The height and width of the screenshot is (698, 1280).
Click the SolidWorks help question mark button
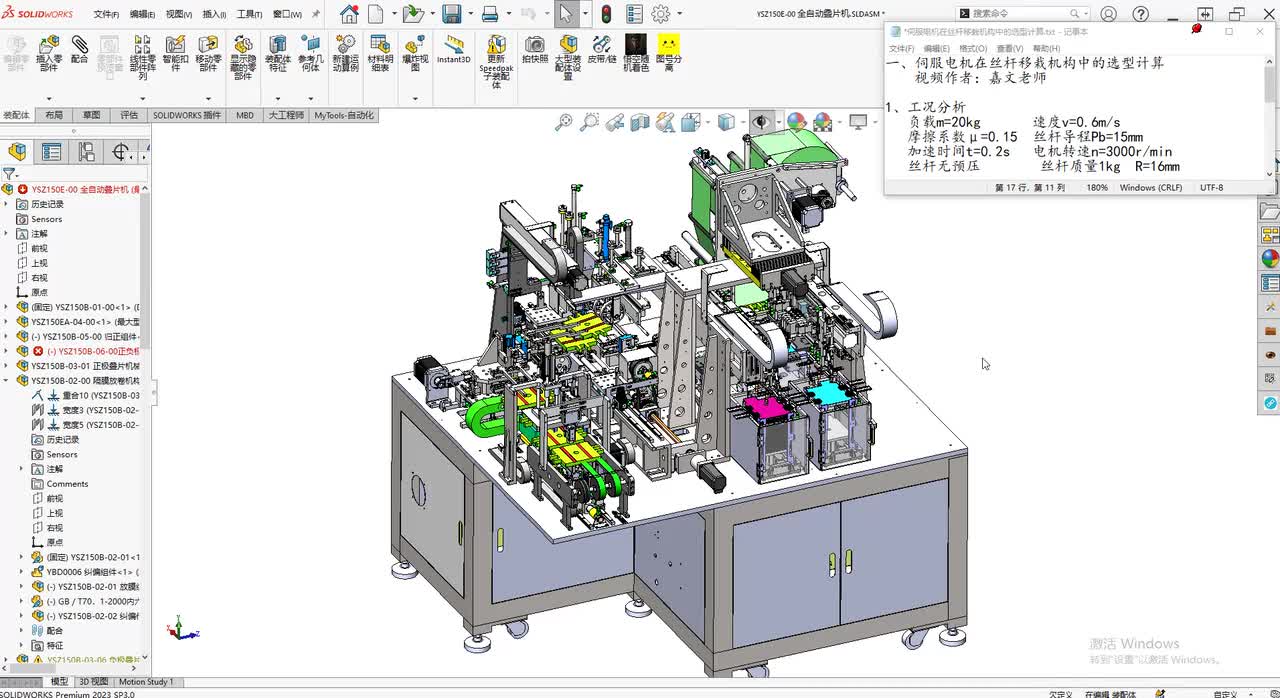point(1141,14)
